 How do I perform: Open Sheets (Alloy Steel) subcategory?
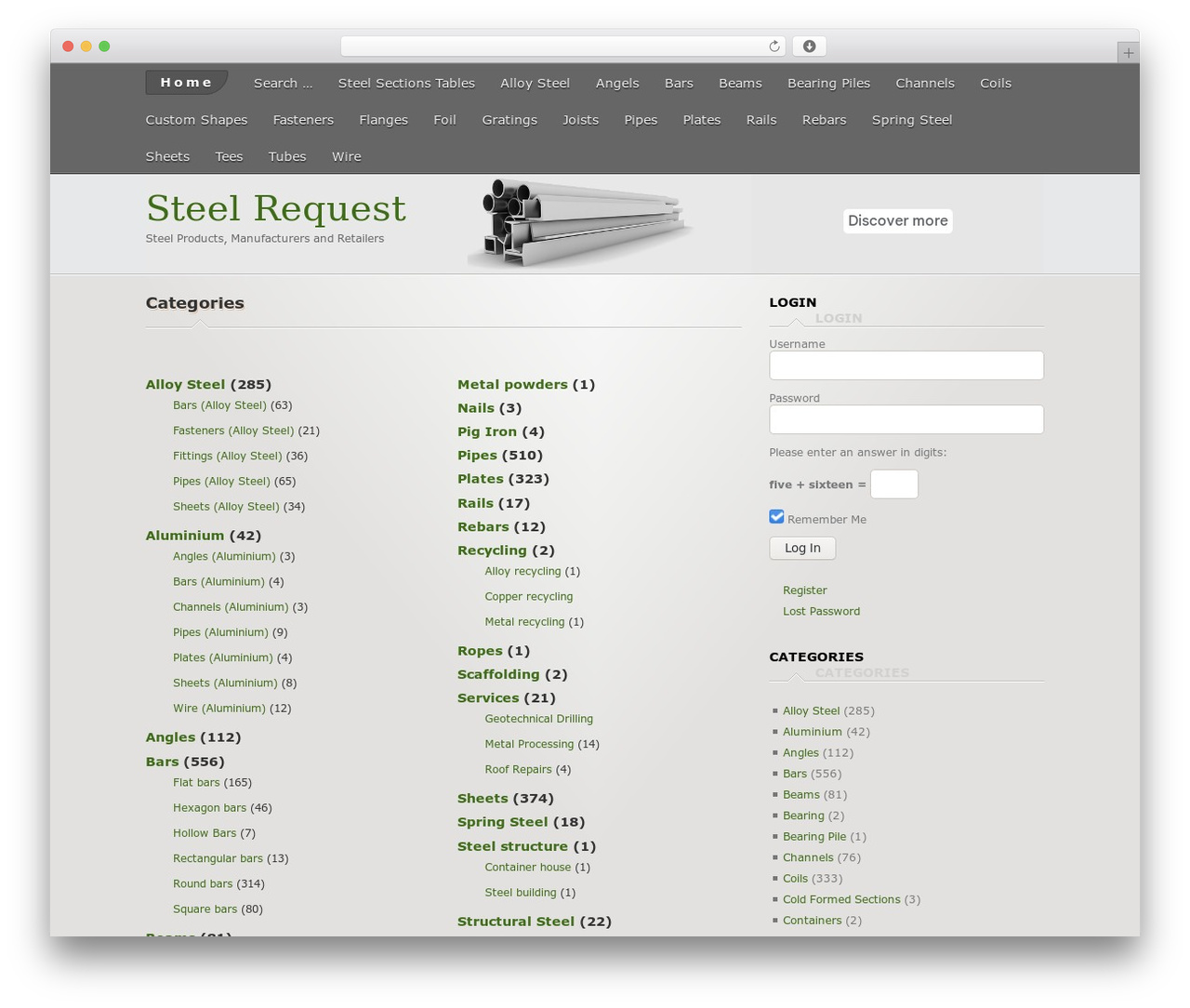[226, 507]
